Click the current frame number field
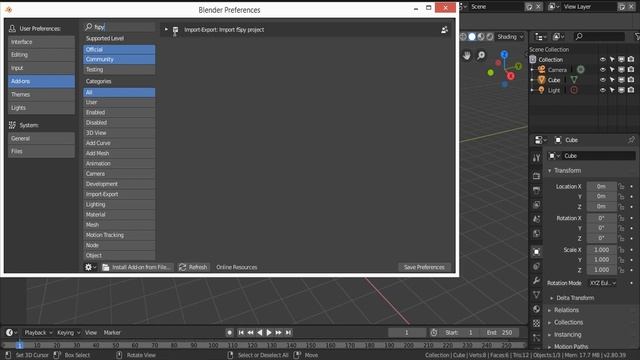Screen dimensions: 640x360 [x=407, y=333]
